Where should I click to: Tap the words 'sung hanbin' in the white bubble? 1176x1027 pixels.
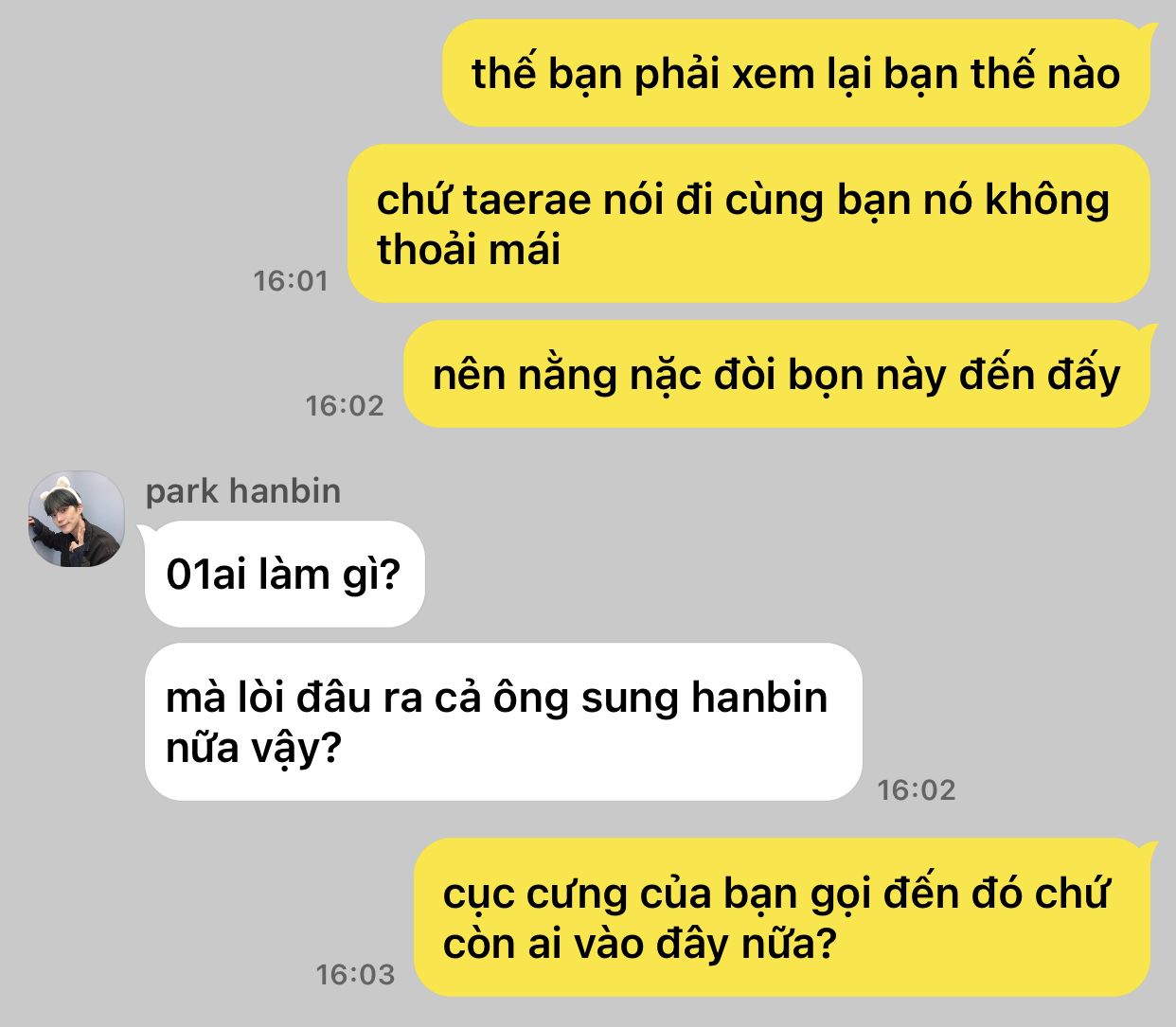click(704, 698)
